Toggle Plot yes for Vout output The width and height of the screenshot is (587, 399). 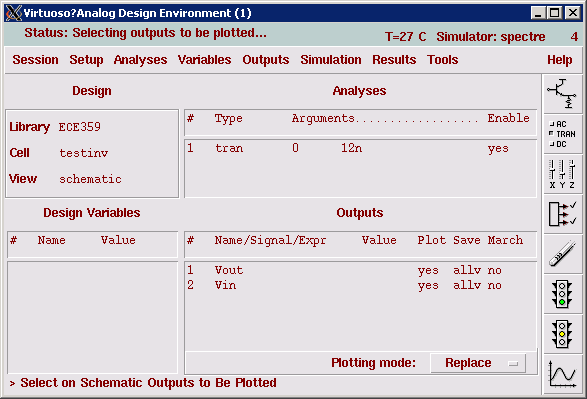coord(428,270)
